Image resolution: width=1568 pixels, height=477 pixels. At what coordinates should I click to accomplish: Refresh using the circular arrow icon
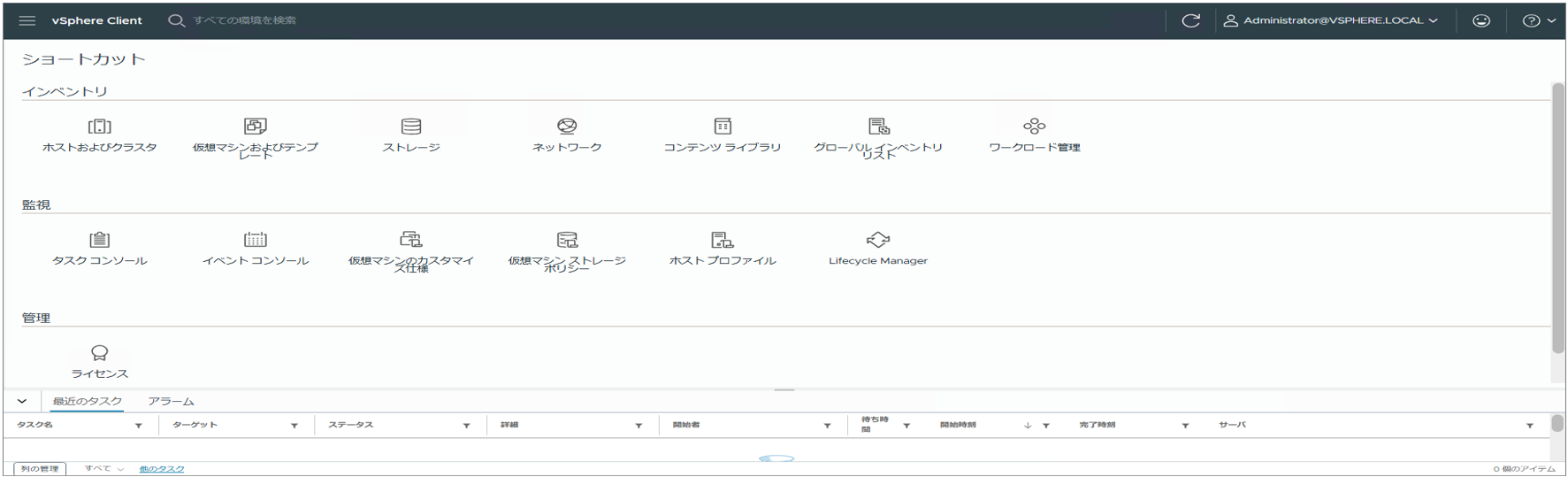(x=1191, y=20)
